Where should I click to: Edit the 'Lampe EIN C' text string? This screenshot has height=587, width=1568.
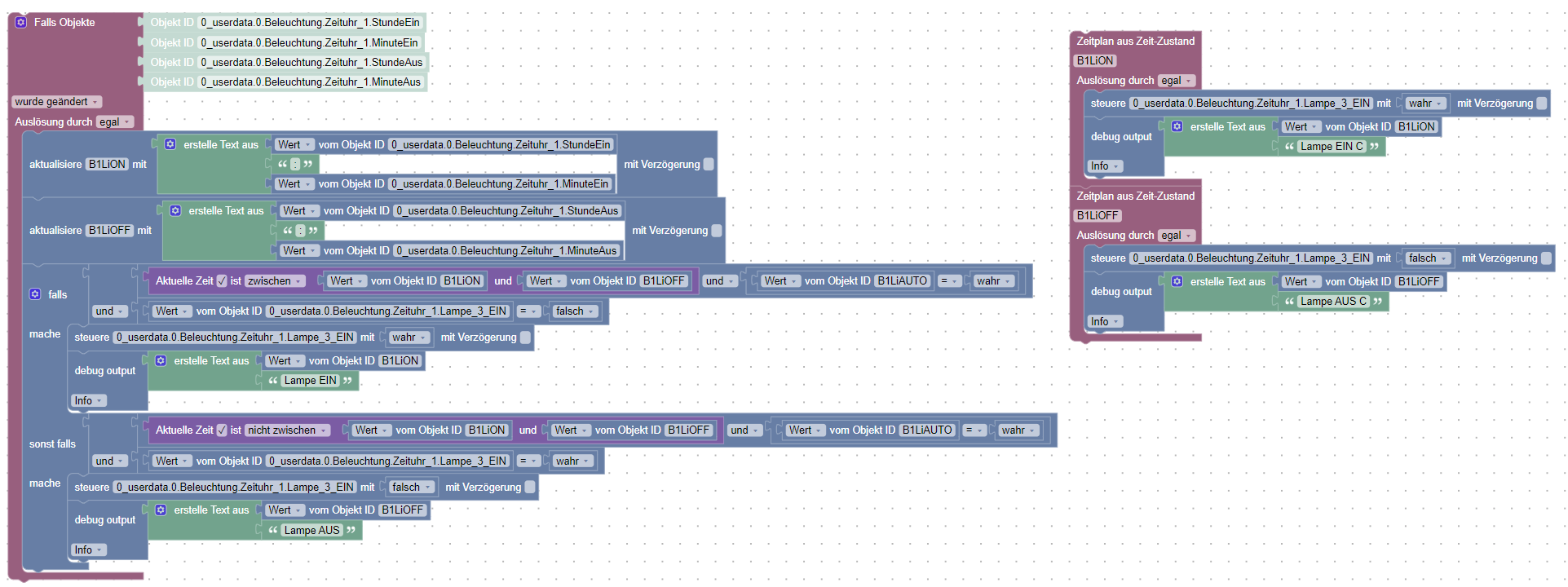pyautogui.click(x=1332, y=146)
